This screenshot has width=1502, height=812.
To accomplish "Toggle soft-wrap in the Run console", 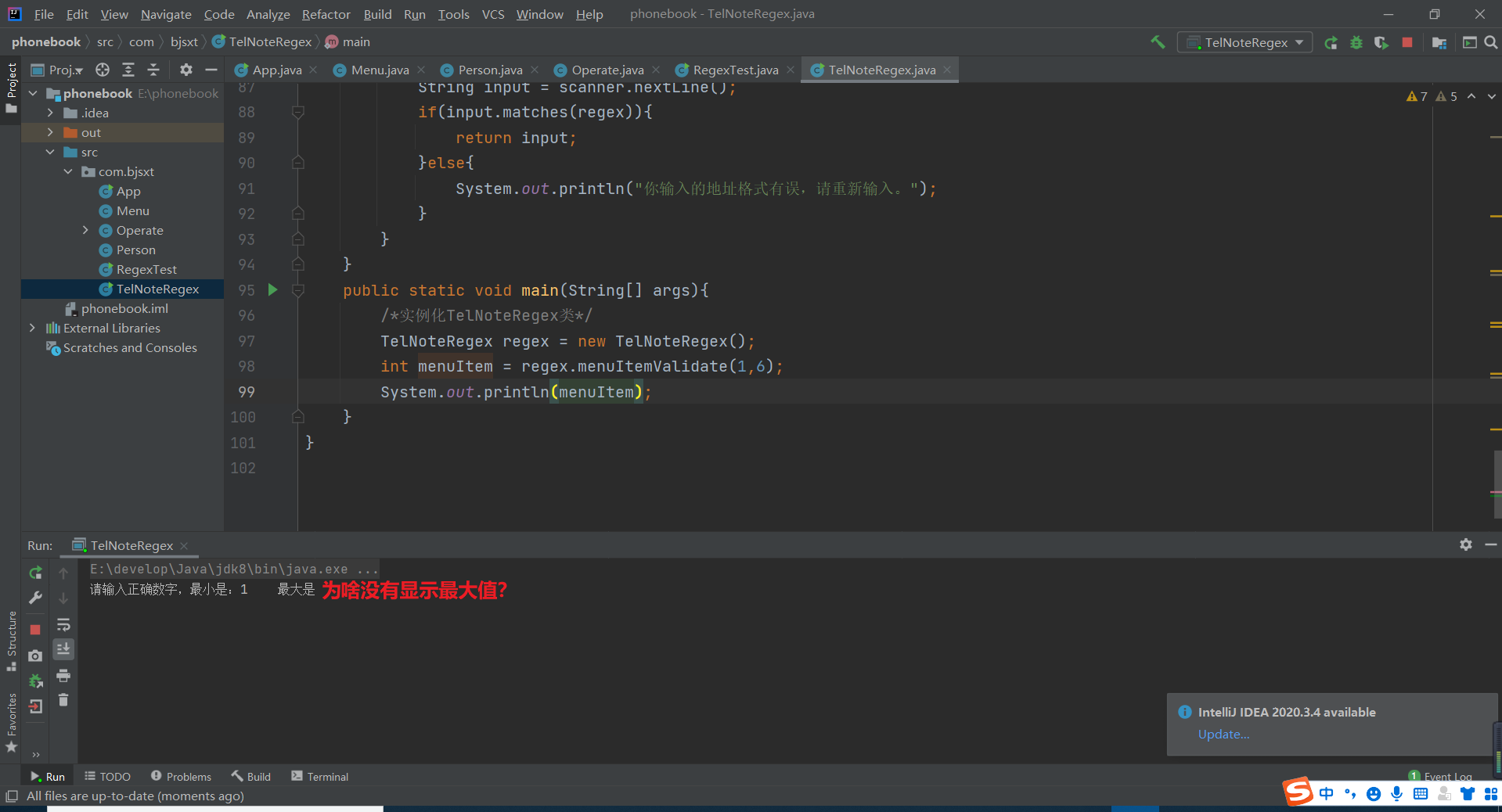I will (x=63, y=624).
